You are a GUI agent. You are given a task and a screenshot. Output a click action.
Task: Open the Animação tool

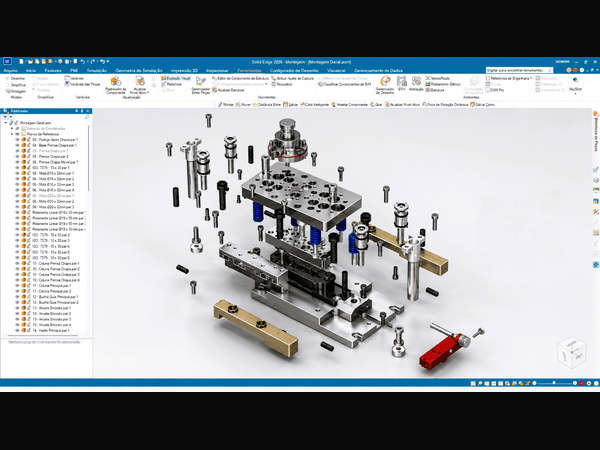[x=416, y=83]
